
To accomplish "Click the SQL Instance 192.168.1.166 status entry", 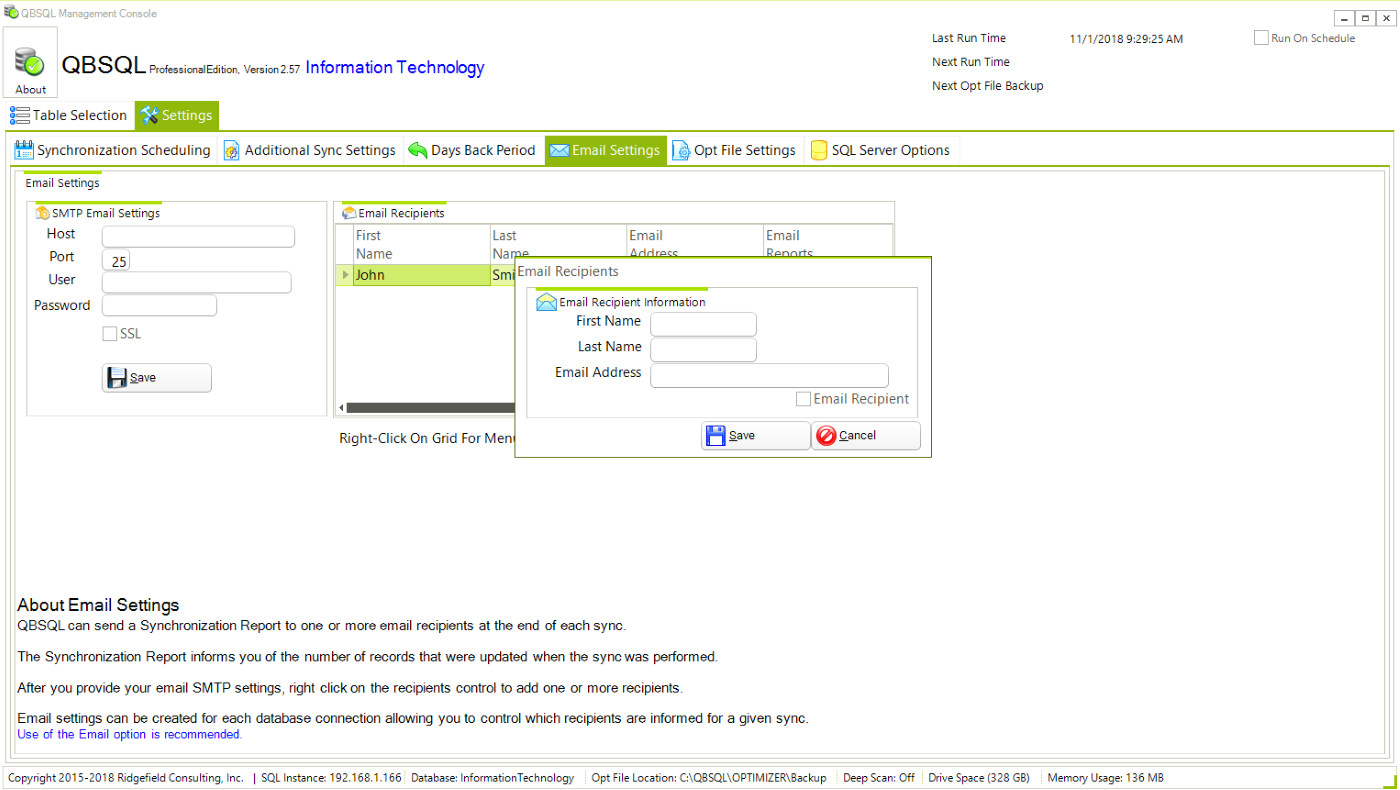I will 331,778.
